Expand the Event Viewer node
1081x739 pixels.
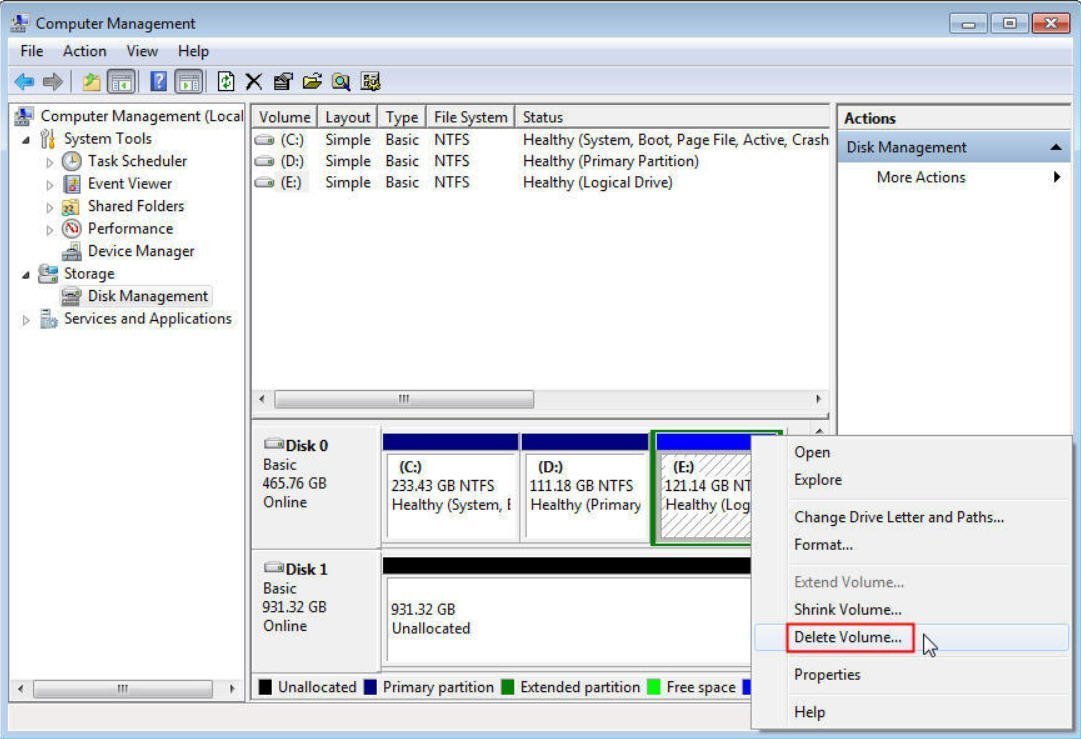(x=50, y=185)
